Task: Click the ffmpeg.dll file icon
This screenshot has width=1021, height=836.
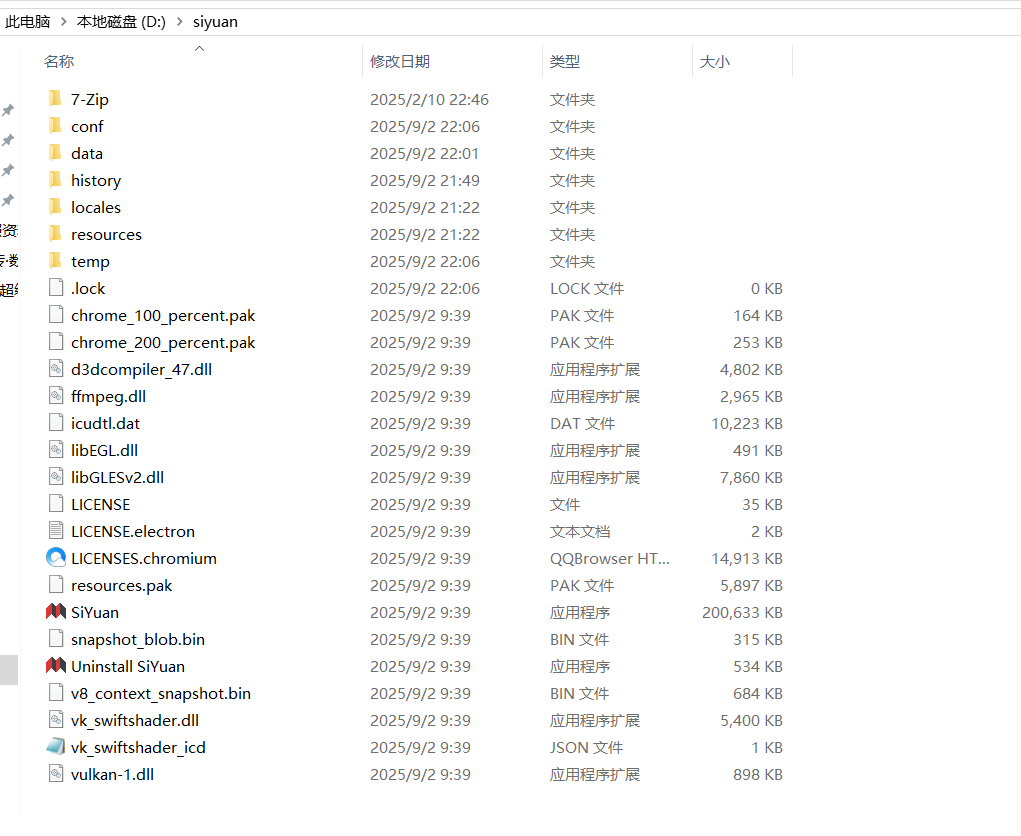Action: point(56,396)
